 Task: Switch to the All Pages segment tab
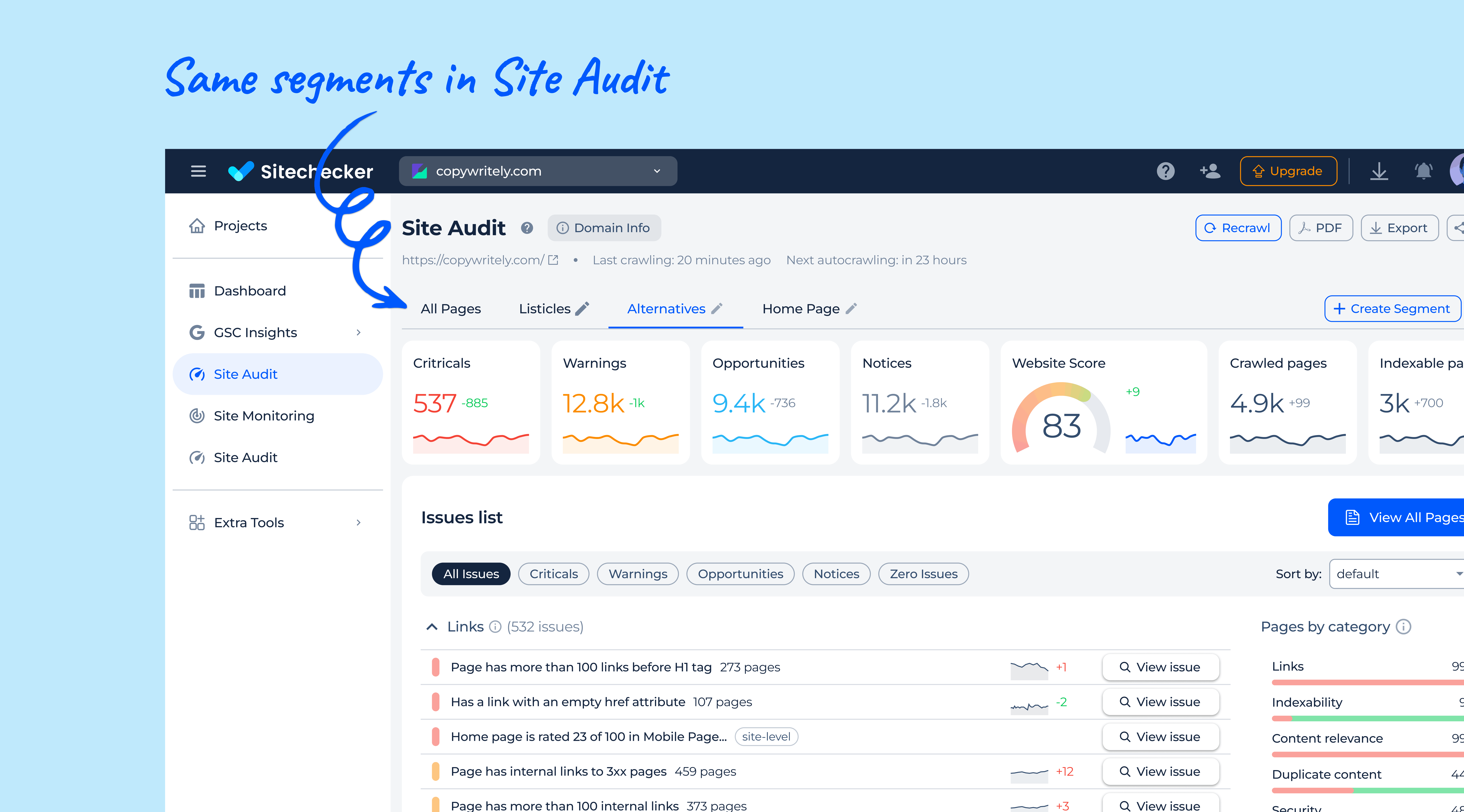tap(451, 309)
